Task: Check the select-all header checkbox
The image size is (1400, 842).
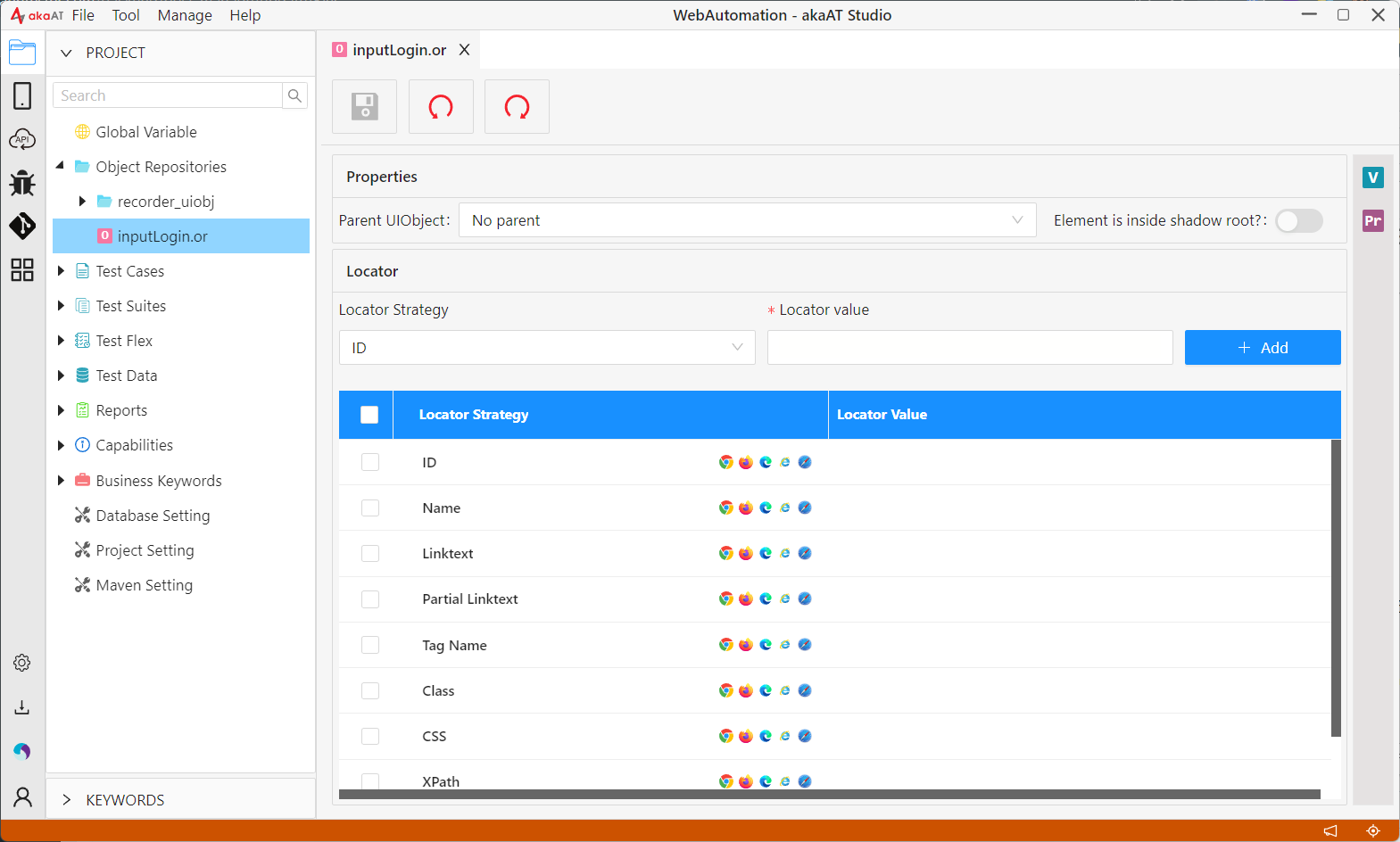Action: (369, 415)
